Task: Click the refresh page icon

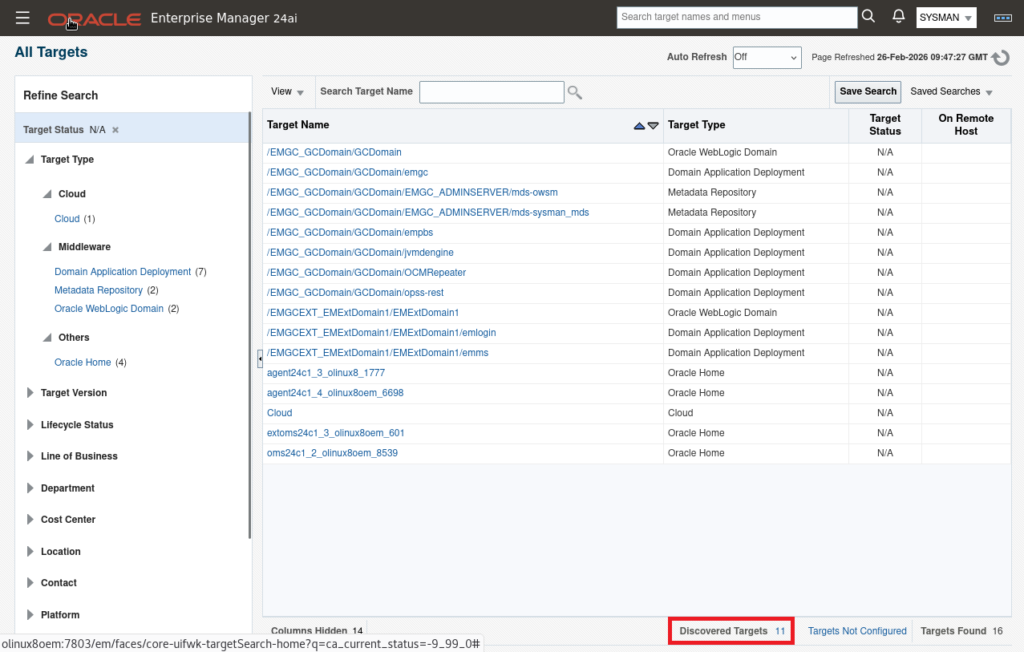Action: (x=1000, y=58)
